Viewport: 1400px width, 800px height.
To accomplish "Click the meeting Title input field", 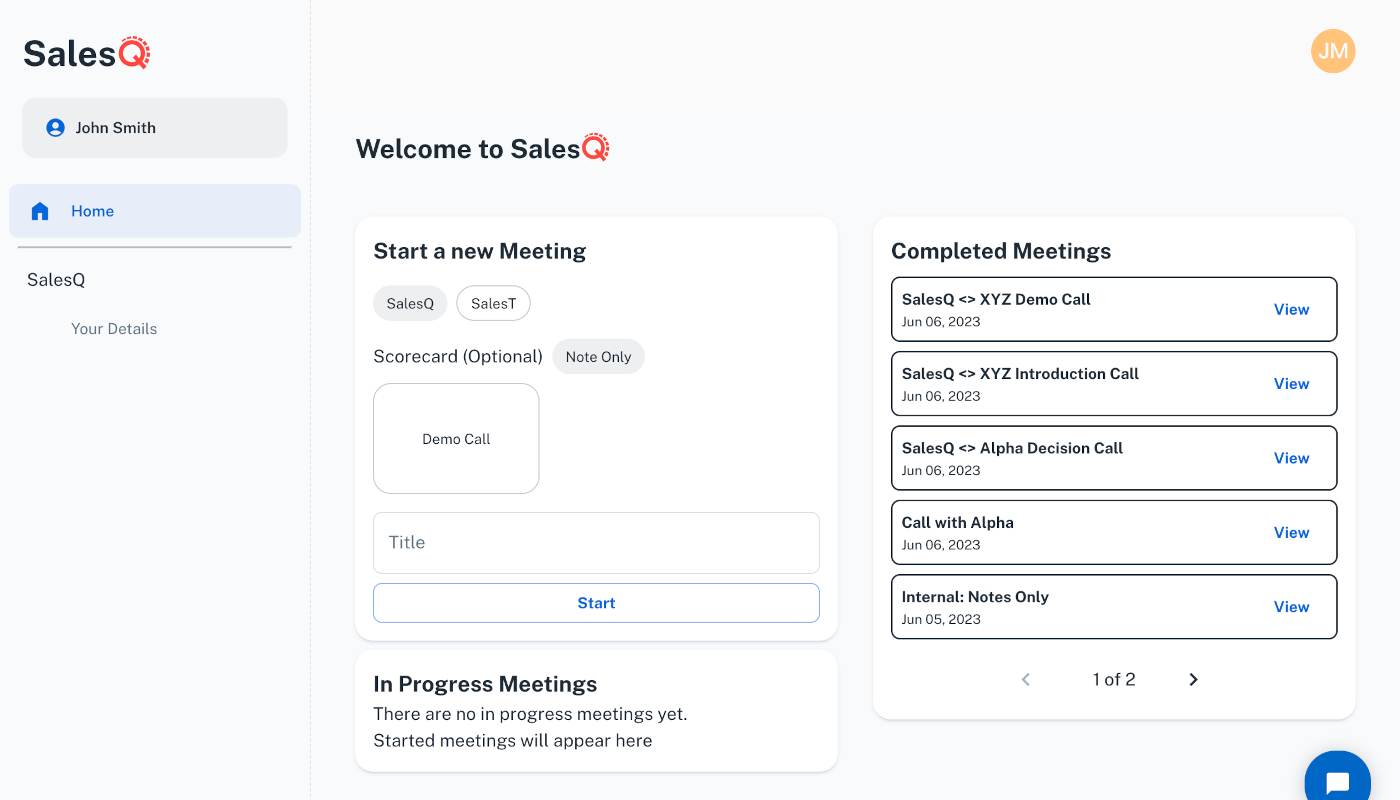I will [596, 543].
